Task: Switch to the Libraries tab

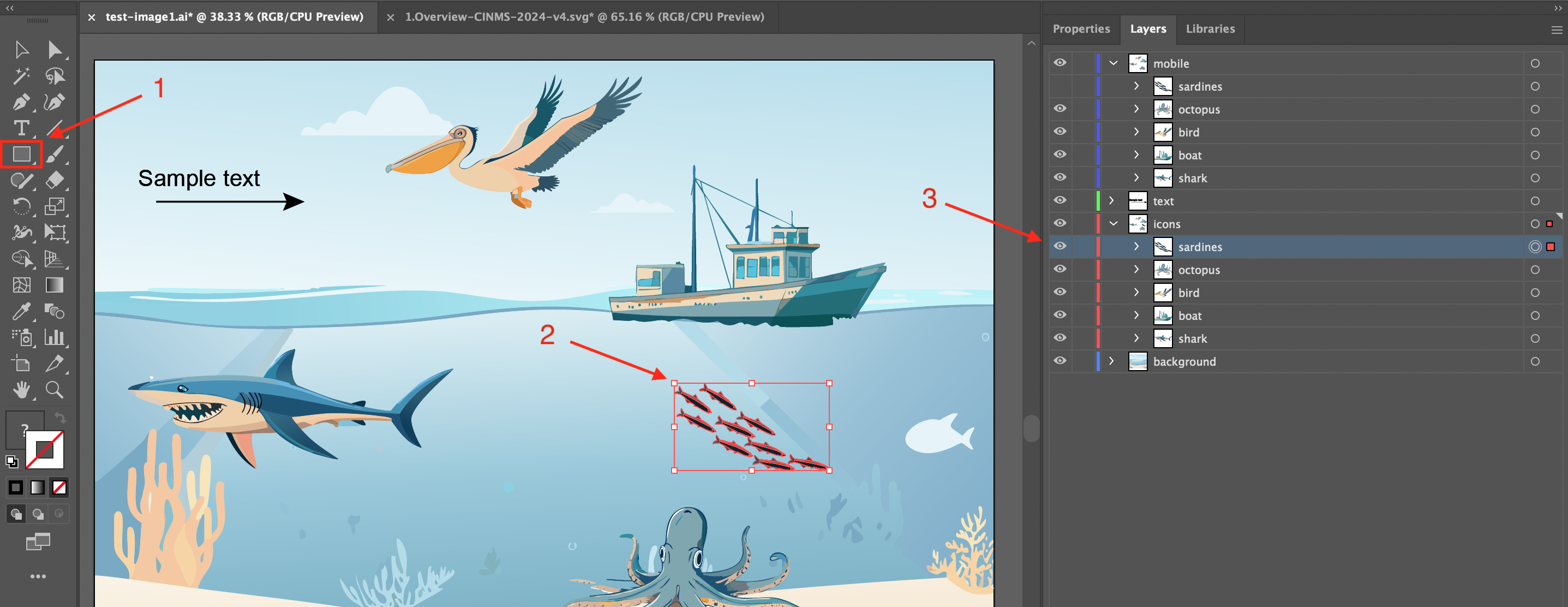Action: point(1210,28)
